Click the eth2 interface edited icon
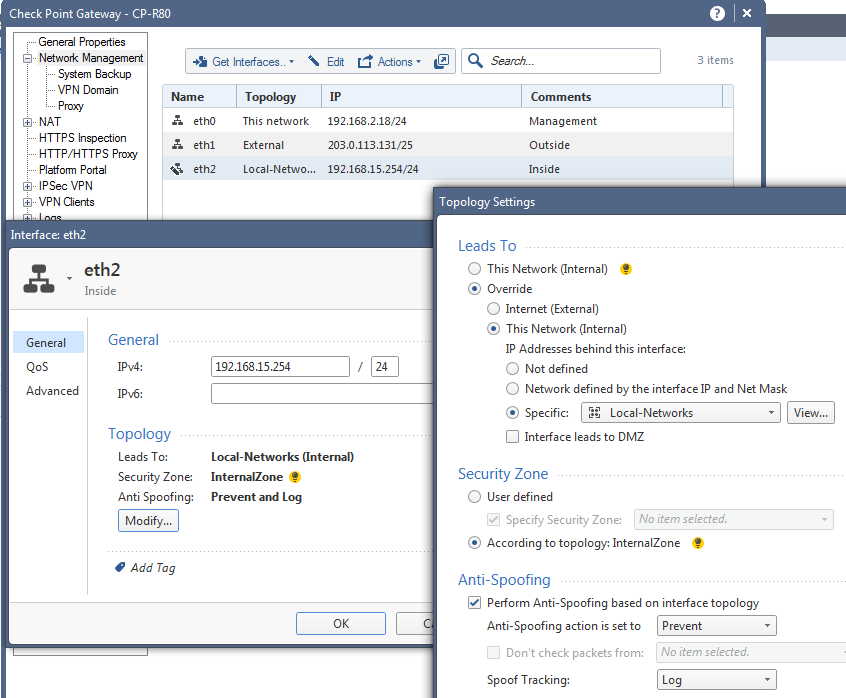Image resolution: width=846 pixels, height=698 pixels. (x=177, y=169)
